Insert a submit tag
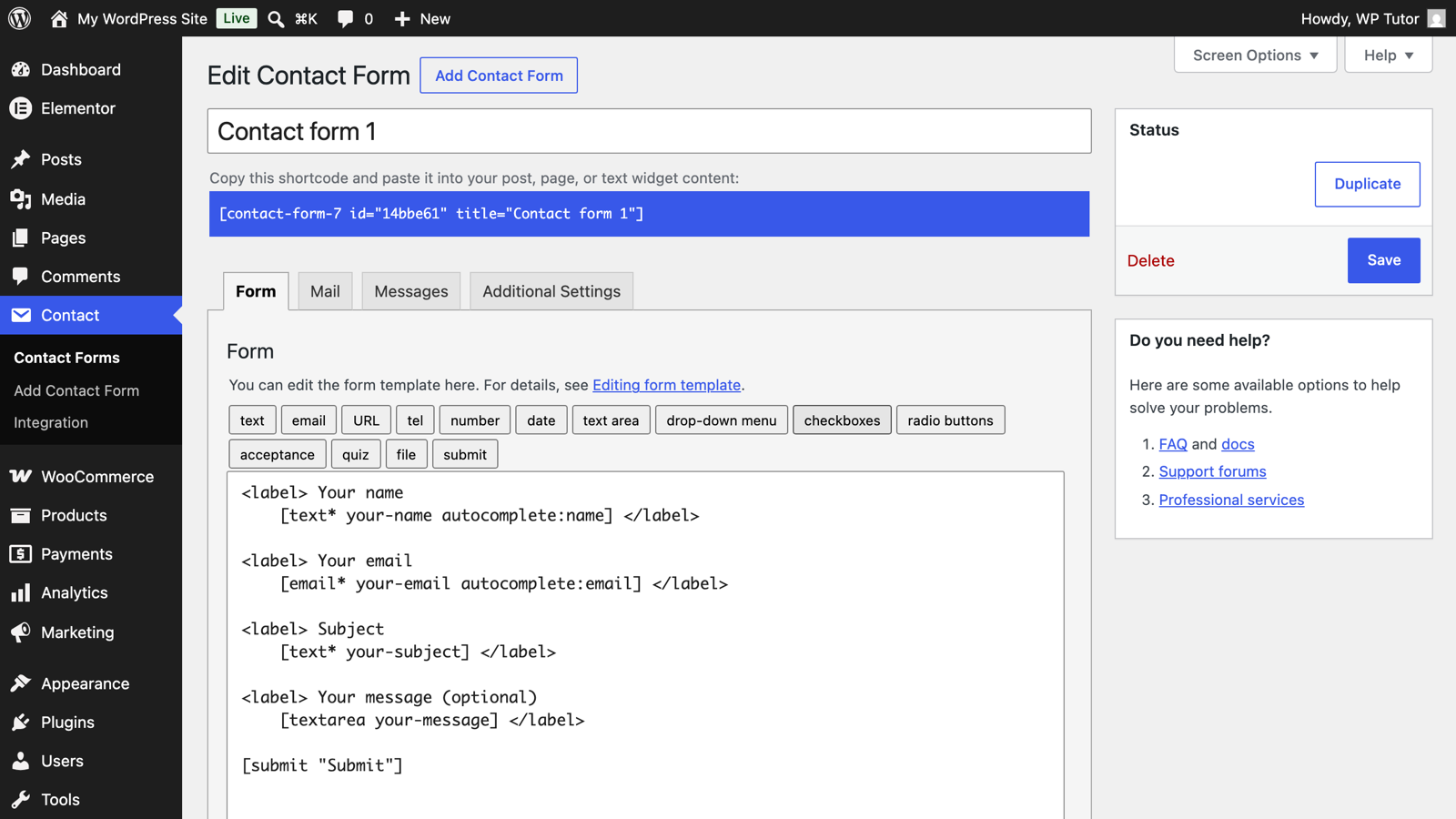Image resolution: width=1456 pixels, height=819 pixels. [x=465, y=454]
